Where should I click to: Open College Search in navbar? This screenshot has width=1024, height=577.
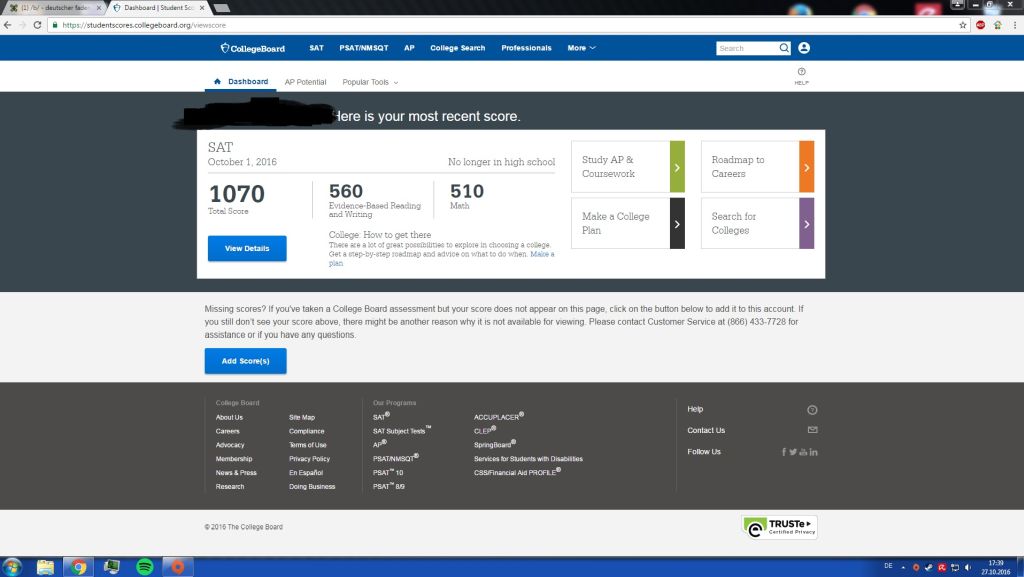[458, 48]
